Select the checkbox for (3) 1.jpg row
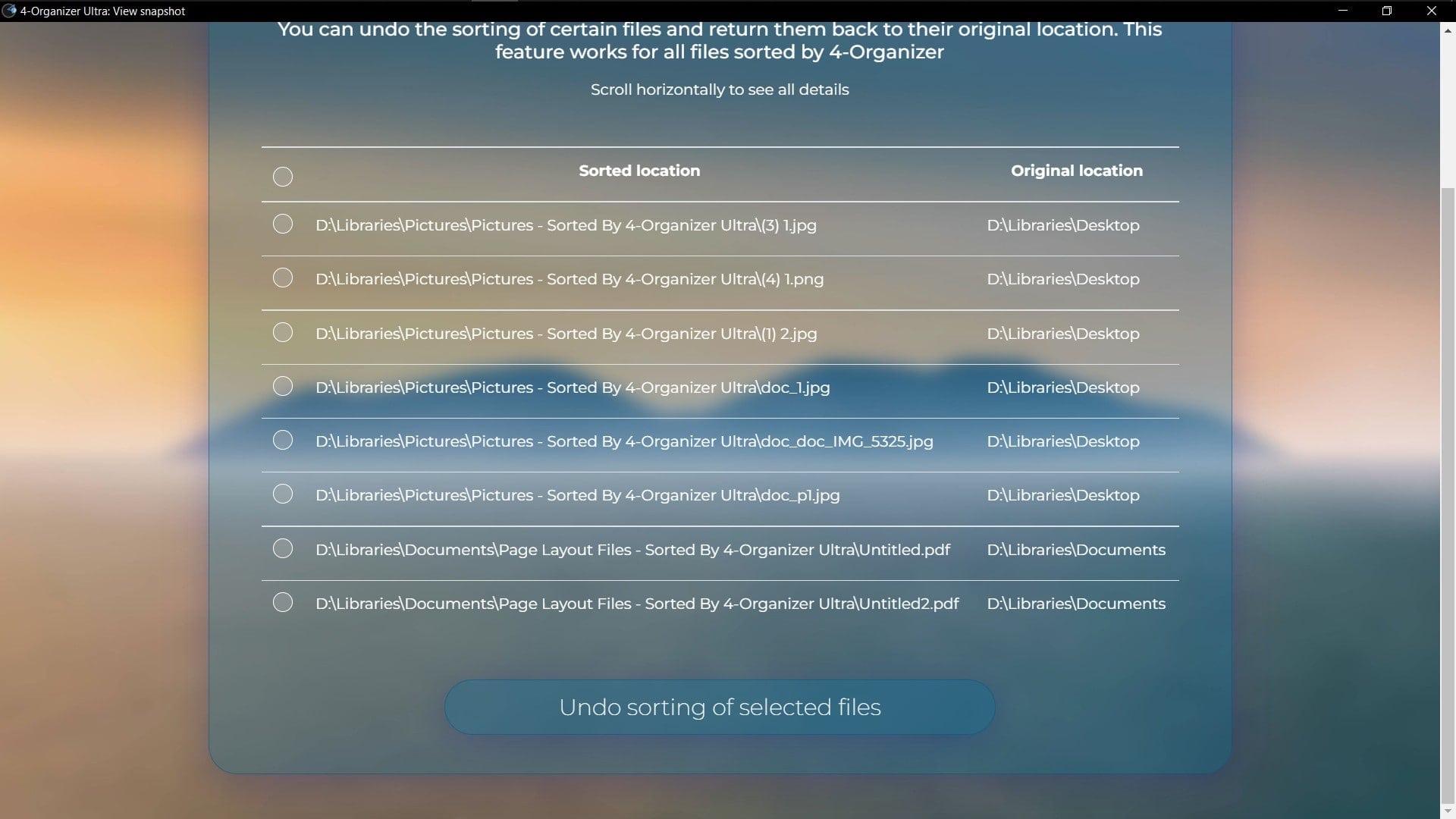Image resolution: width=1456 pixels, height=819 pixels. [282, 224]
